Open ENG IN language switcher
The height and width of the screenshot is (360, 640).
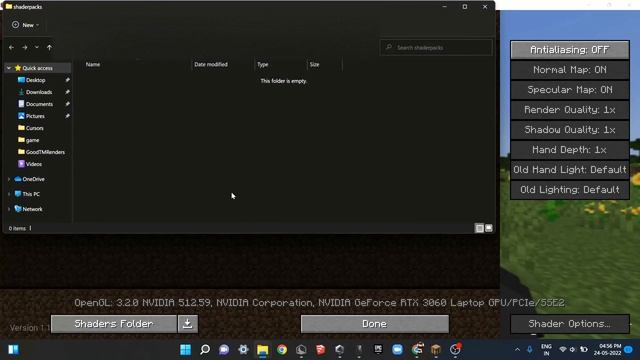point(546,350)
